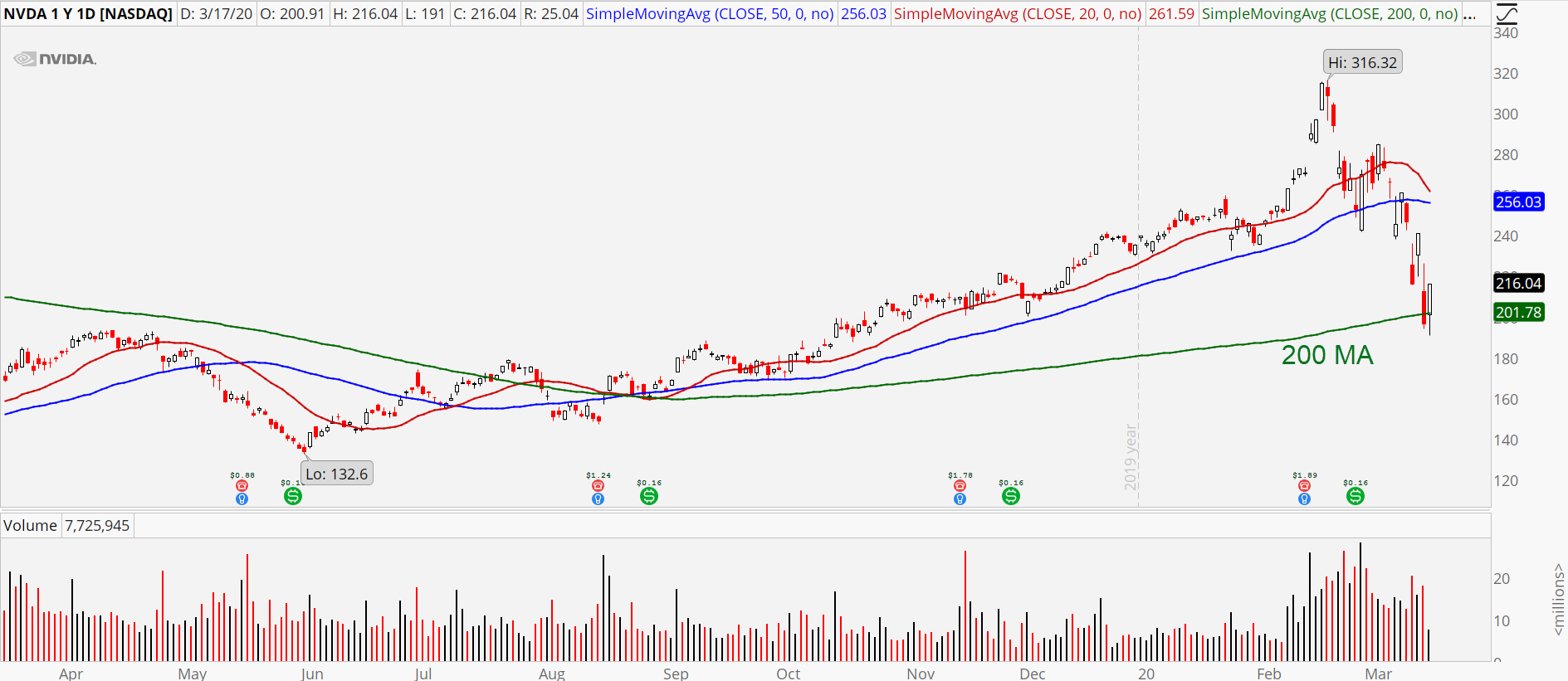Click the date value D: 3/17/20
Screen dimensions: 1568x681
tap(217, 14)
